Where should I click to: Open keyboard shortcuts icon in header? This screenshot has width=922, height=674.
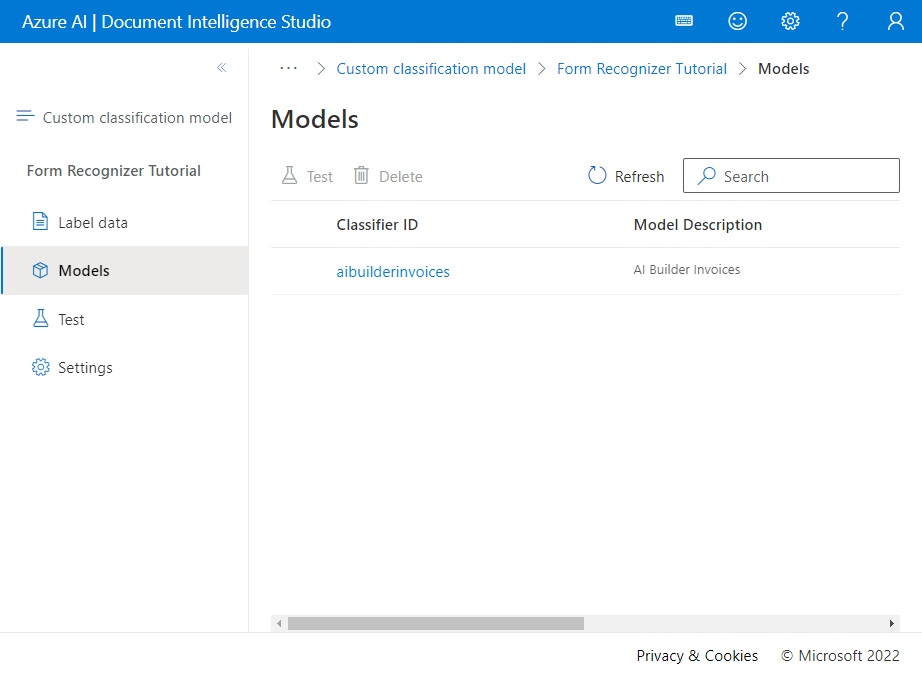(x=684, y=21)
